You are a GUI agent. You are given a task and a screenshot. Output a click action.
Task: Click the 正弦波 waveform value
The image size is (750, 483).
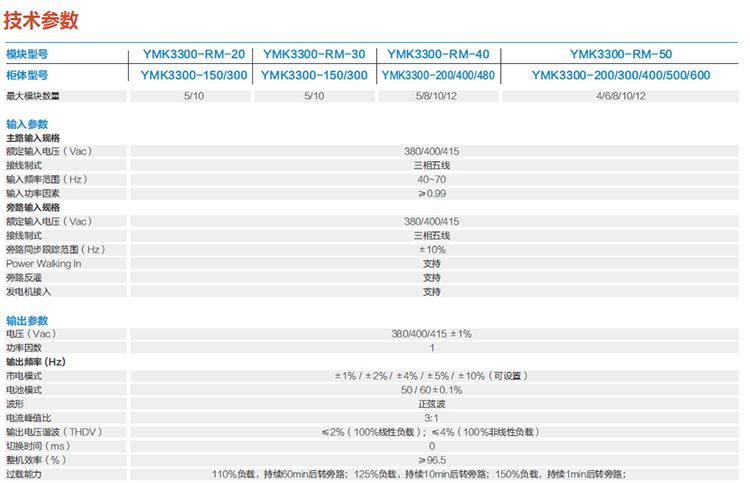tap(431, 404)
